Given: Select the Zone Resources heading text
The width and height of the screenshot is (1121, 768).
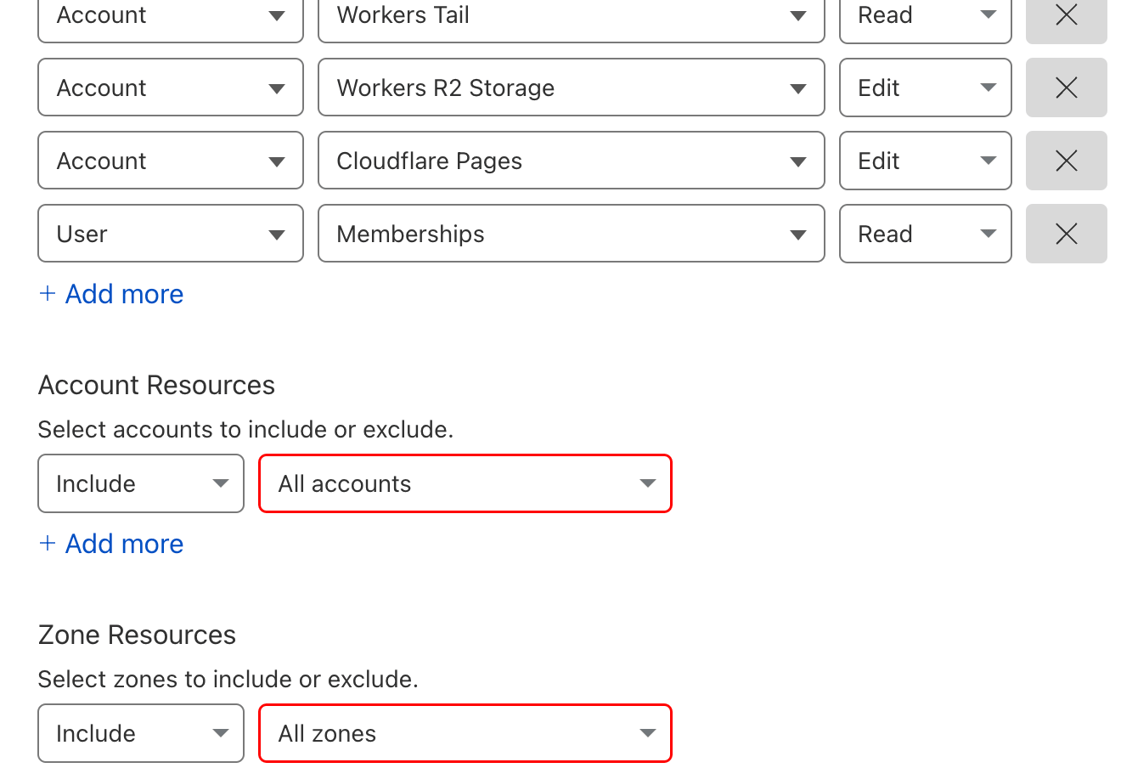Looking at the screenshot, I should click(137, 634).
